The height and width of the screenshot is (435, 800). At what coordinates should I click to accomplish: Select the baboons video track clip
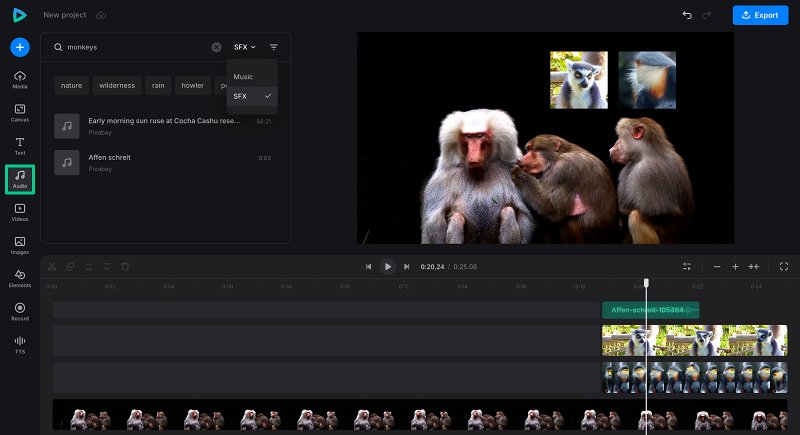point(420,416)
